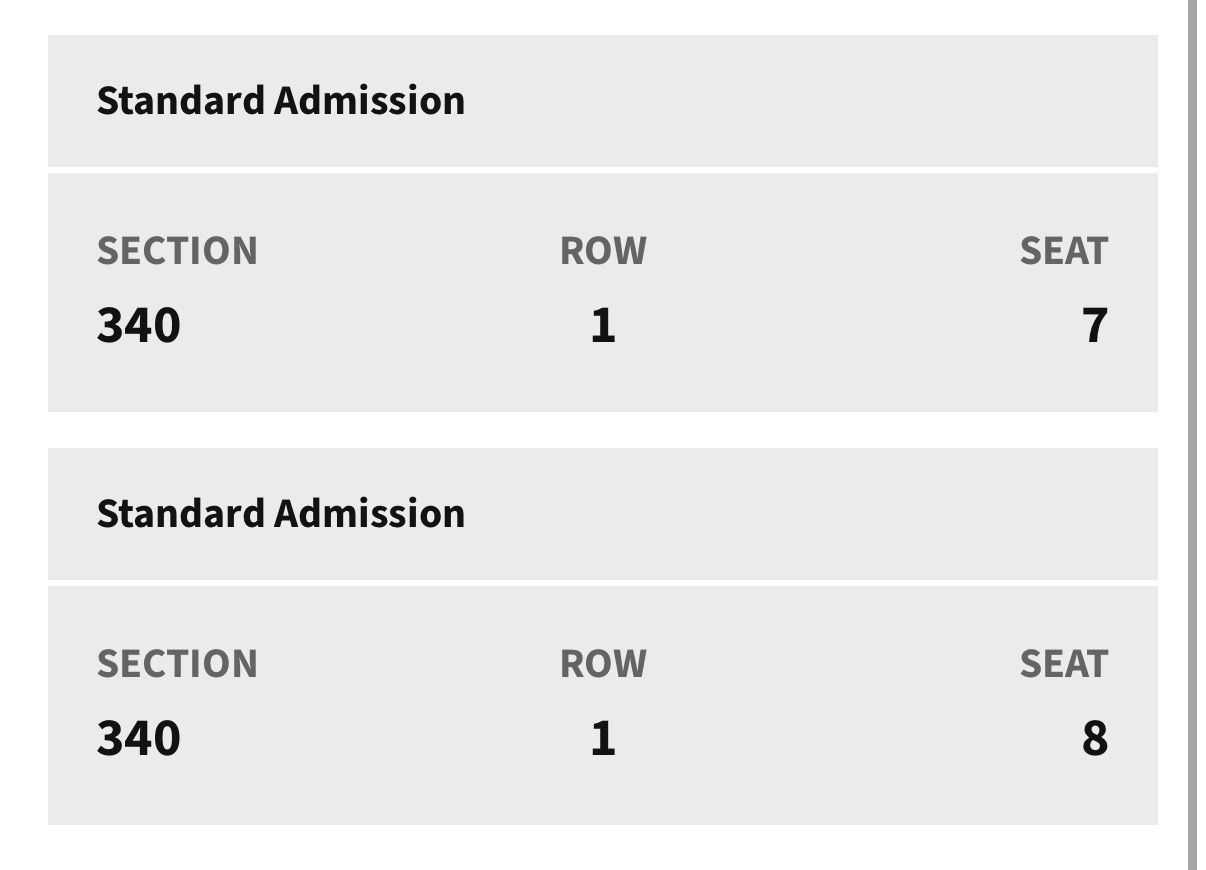Select seat number 8
The width and height of the screenshot is (1206, 870).
click(1095, 739)
